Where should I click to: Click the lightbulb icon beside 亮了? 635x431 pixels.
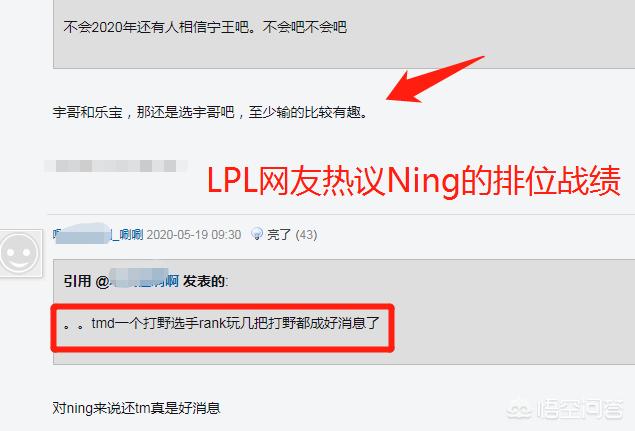pos(256,234)
